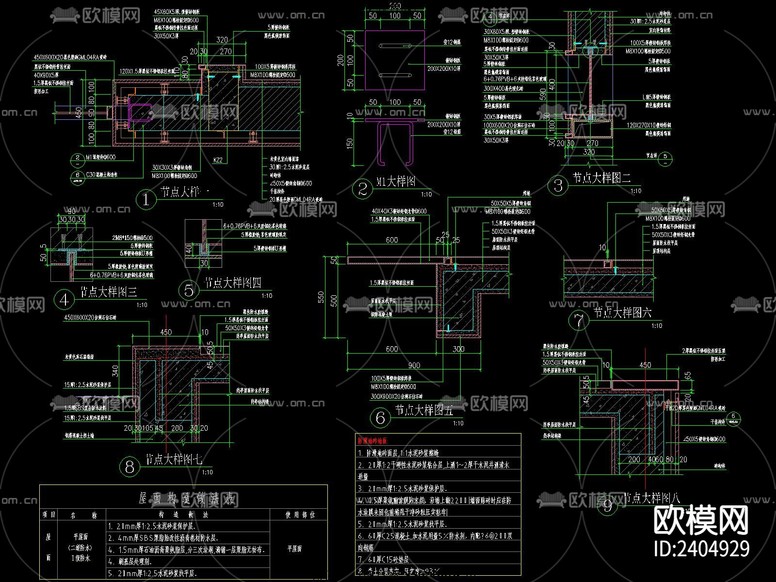Select the title text "节点大样图五"
The image size is (776, 582).
coord(424,410)
